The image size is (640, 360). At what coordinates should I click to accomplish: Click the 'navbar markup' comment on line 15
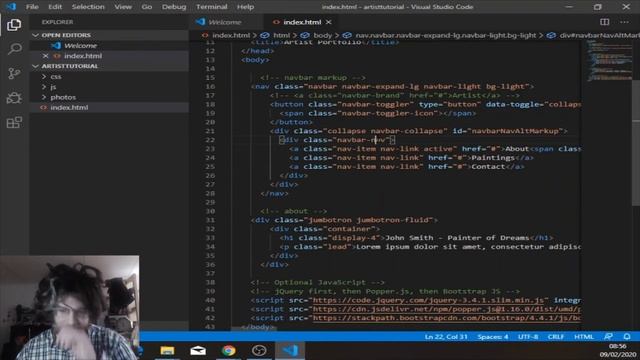(x=313, y=78)
